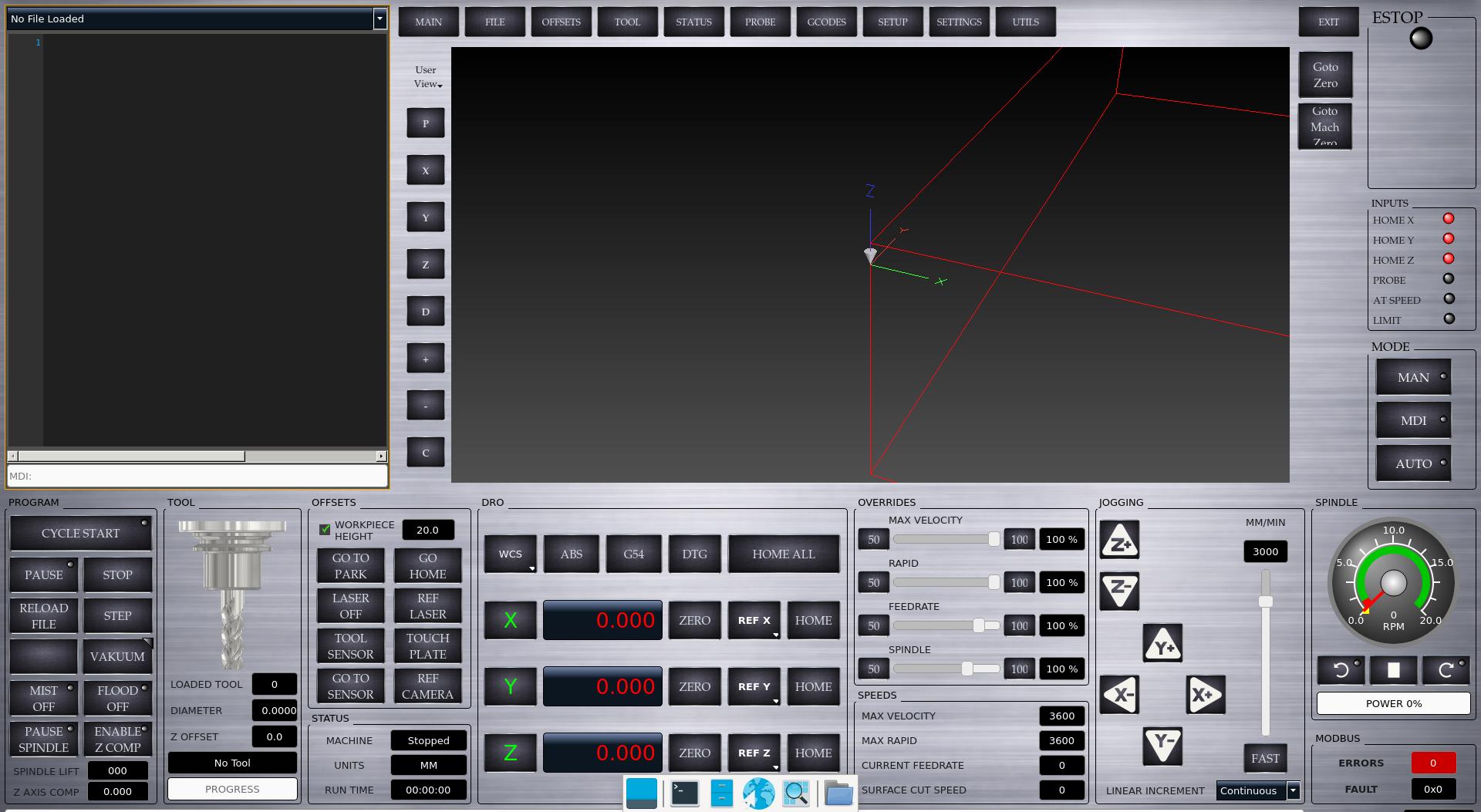Click the X- jog arrow icon
The width and height of the screenshot is (1481, 812).
click(1118, 695)
